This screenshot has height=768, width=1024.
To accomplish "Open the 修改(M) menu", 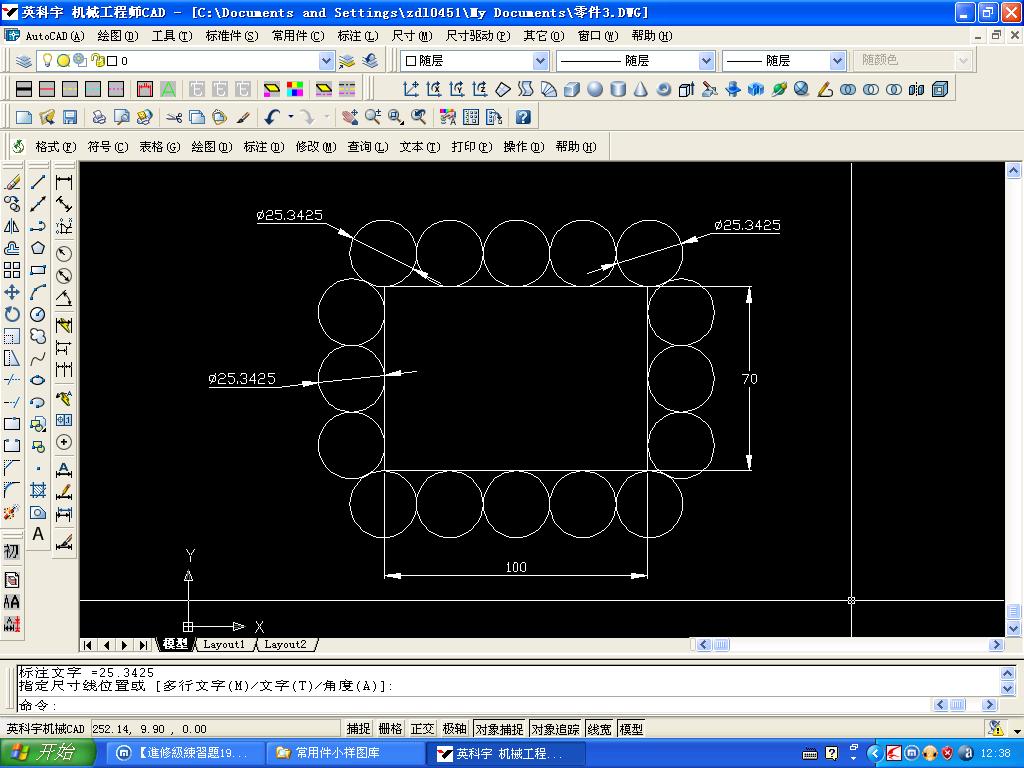I will pyautogui.click(x=315, y=146).
